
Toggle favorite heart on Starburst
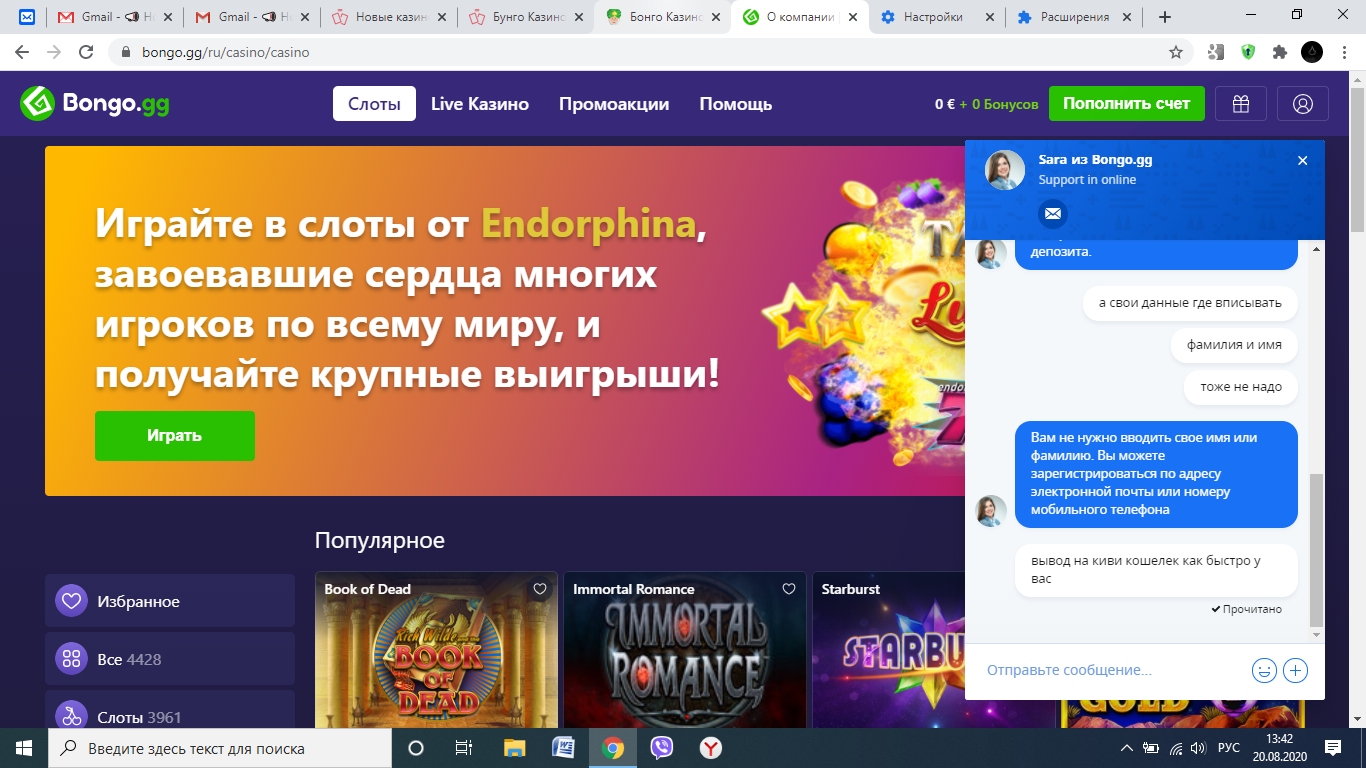[1037, 589]
